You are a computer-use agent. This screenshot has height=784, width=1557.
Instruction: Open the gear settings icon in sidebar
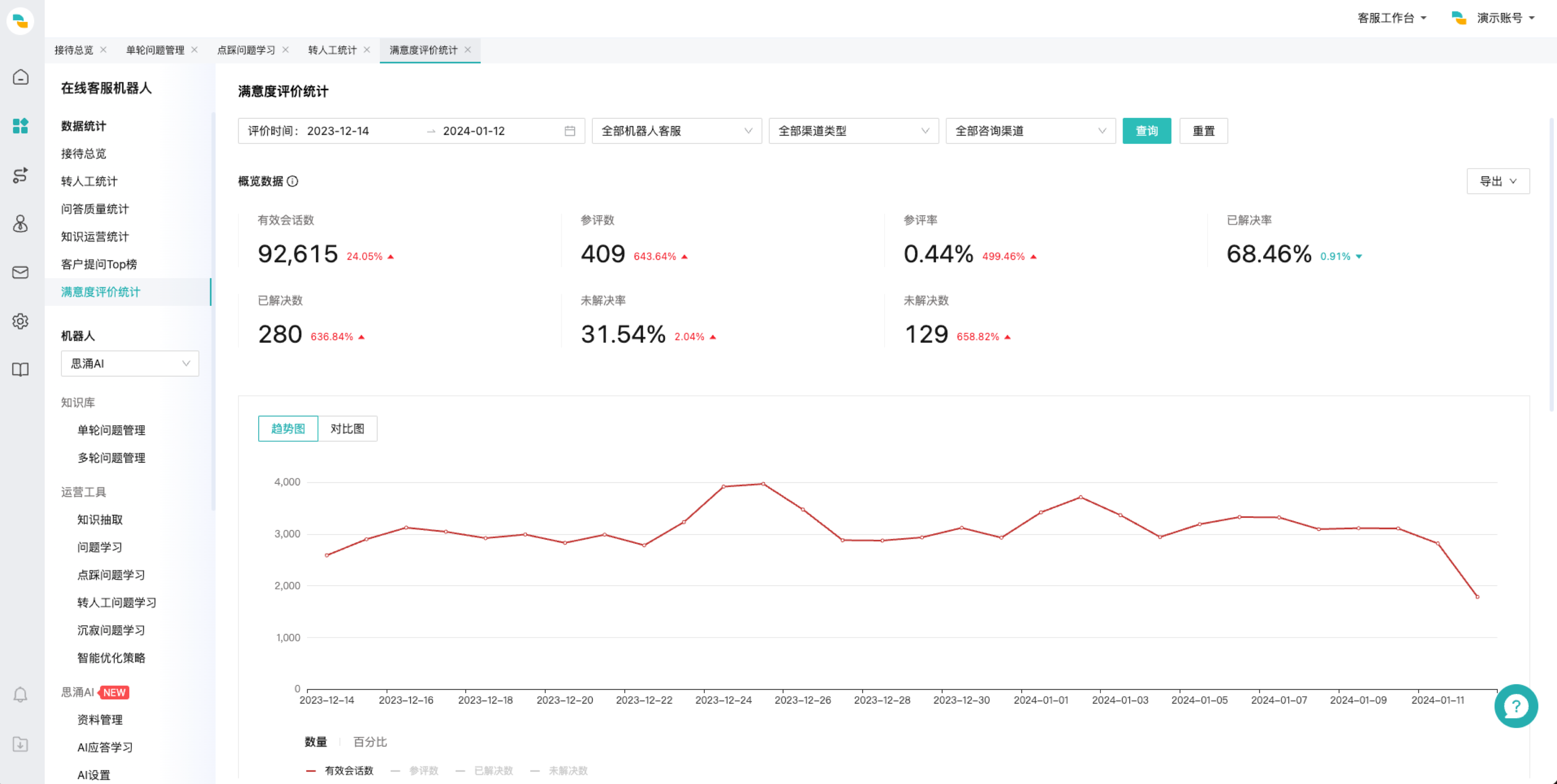click(x=21, y=321)
